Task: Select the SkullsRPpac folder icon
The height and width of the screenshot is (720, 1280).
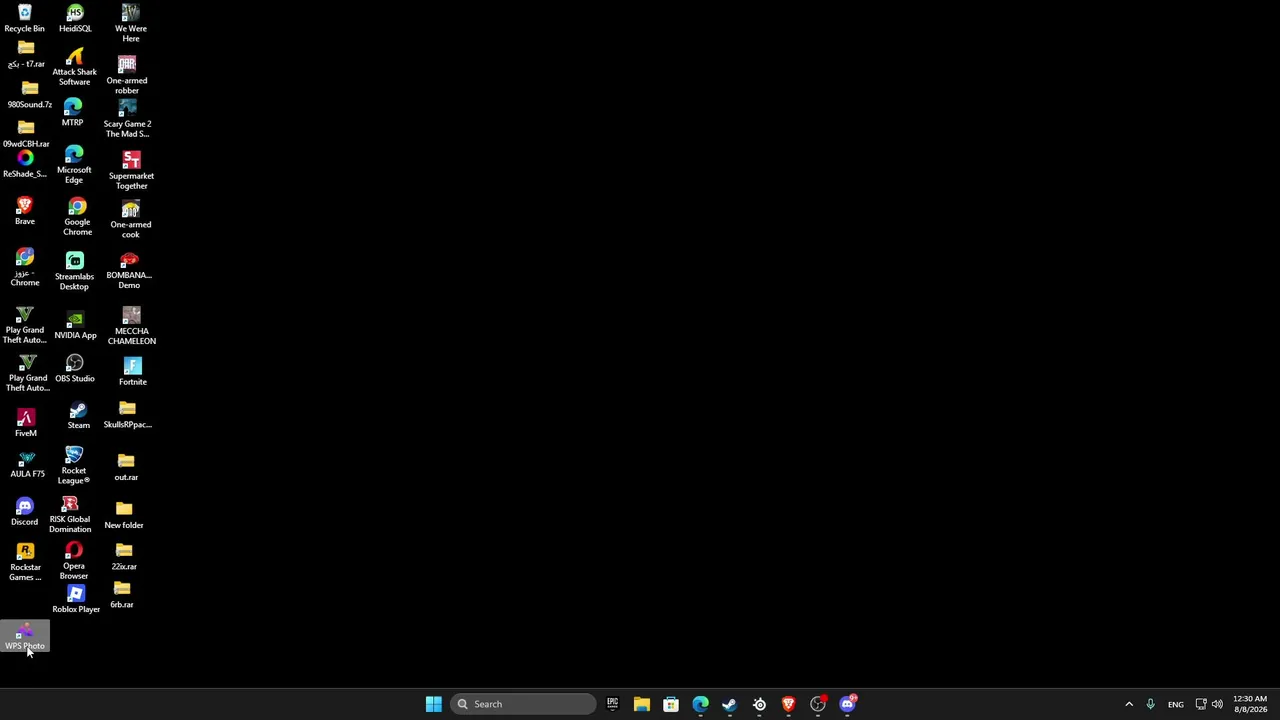Action: click(x=127, y=415)
